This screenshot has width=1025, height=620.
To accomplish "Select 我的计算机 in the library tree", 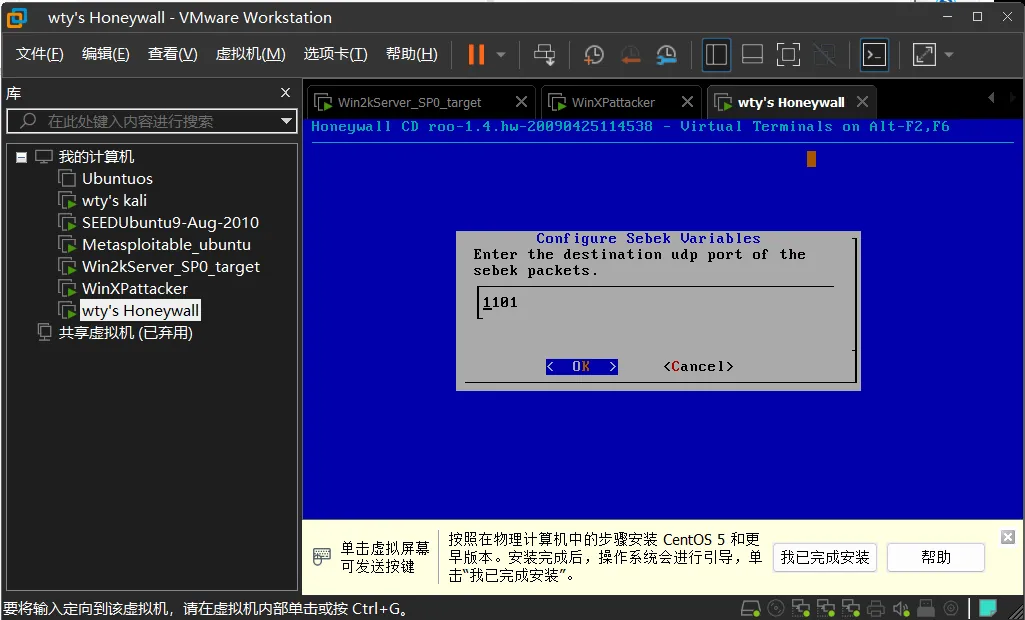I will click(96, 157).
